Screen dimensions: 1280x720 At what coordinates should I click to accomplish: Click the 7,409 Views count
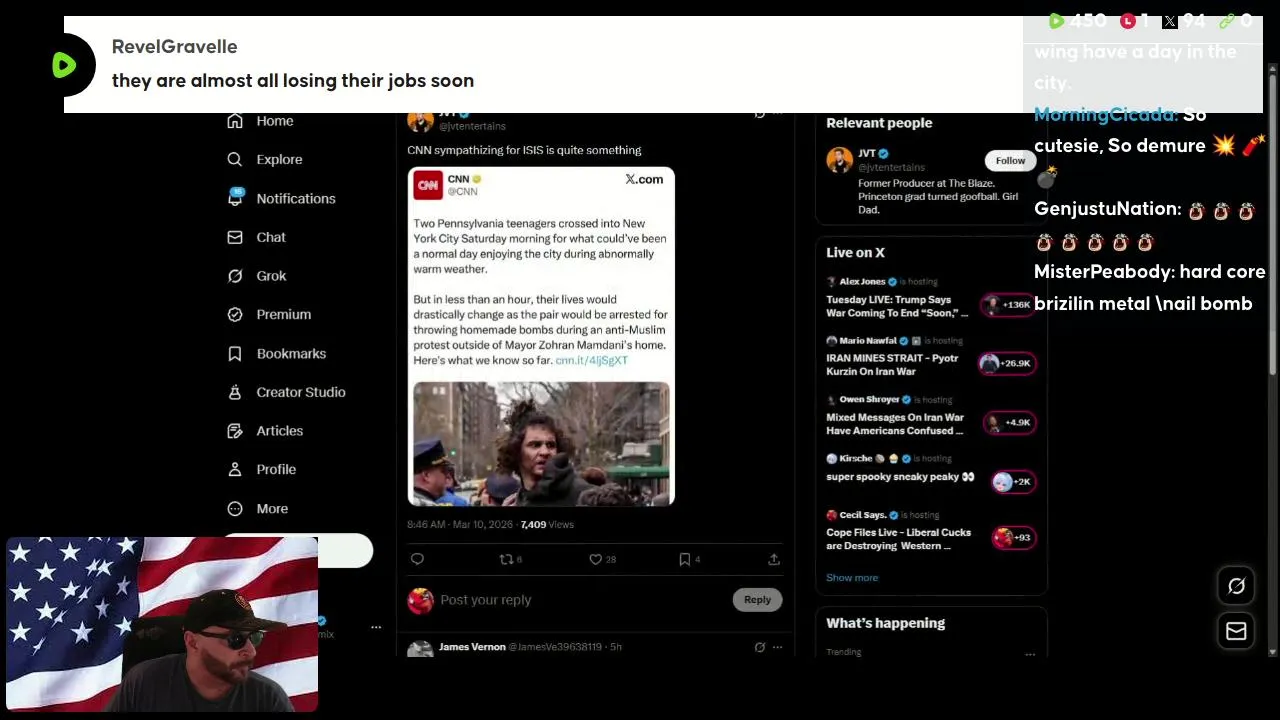(x=547, y=524)
